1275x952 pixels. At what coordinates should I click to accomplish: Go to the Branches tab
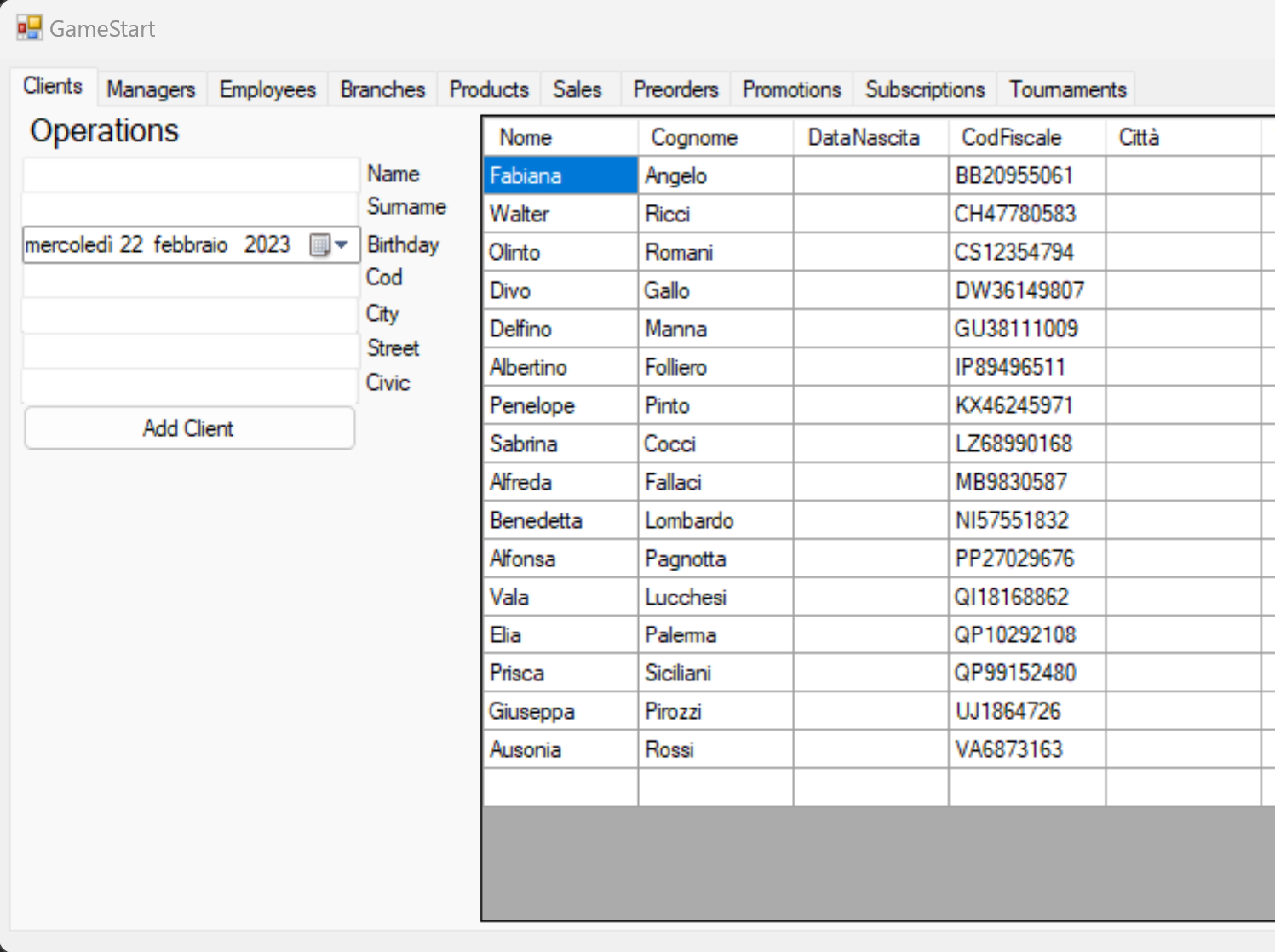[382, 89]
